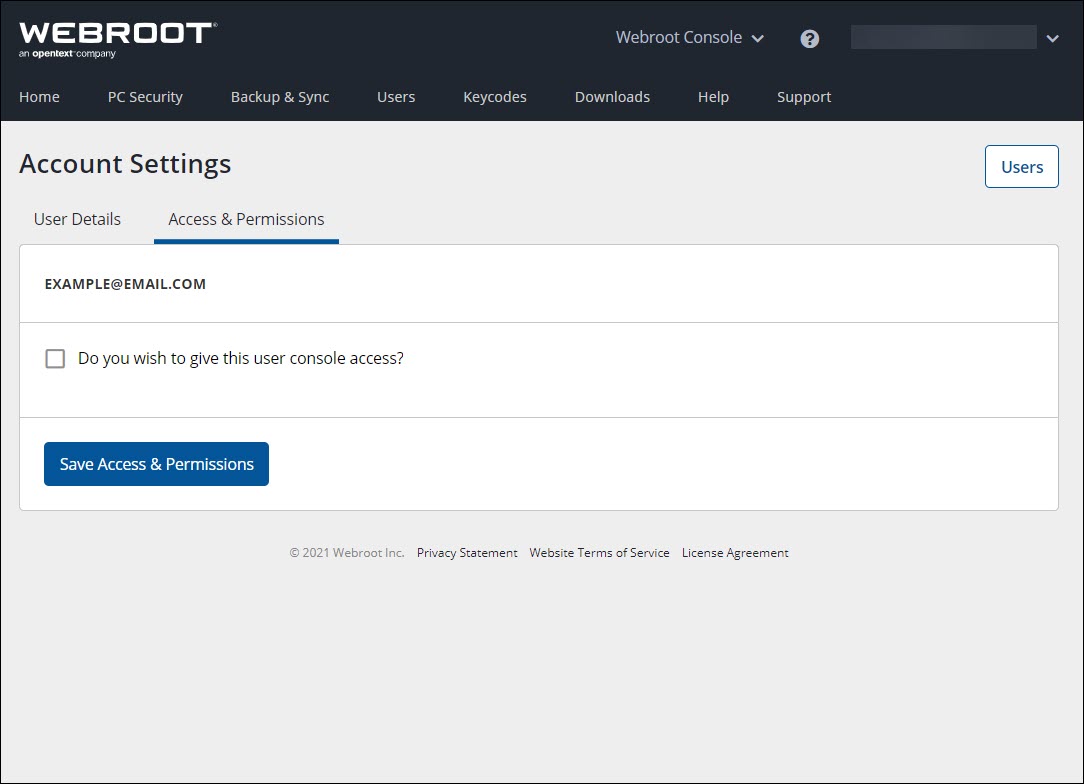Enable console access checkbox for user

click(x=55, y=359)
